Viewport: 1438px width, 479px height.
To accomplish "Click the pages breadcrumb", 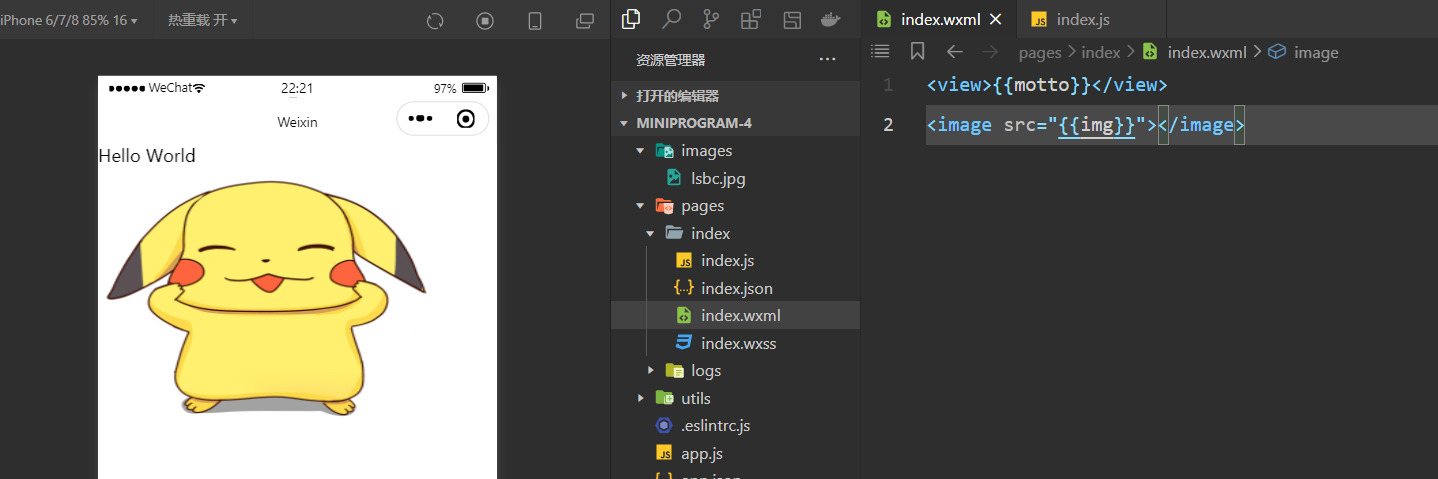I will (1040, 53).
